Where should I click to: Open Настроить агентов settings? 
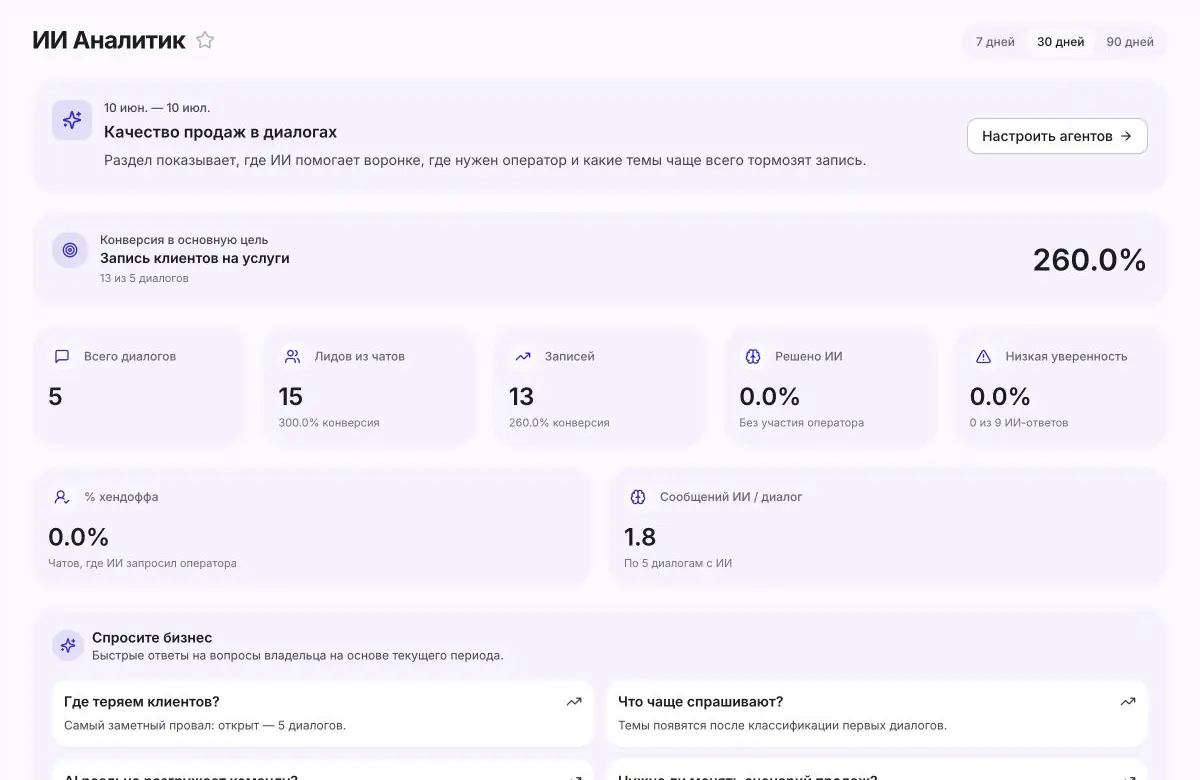coord(1057,136)
